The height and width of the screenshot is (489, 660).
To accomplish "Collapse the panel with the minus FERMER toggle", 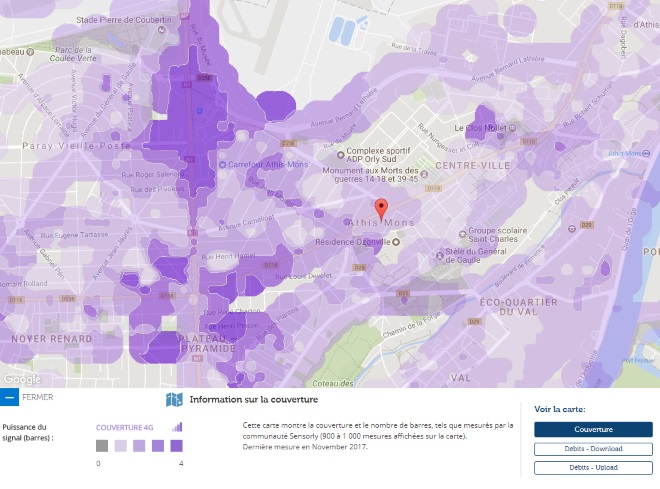I will coord(9,398).
